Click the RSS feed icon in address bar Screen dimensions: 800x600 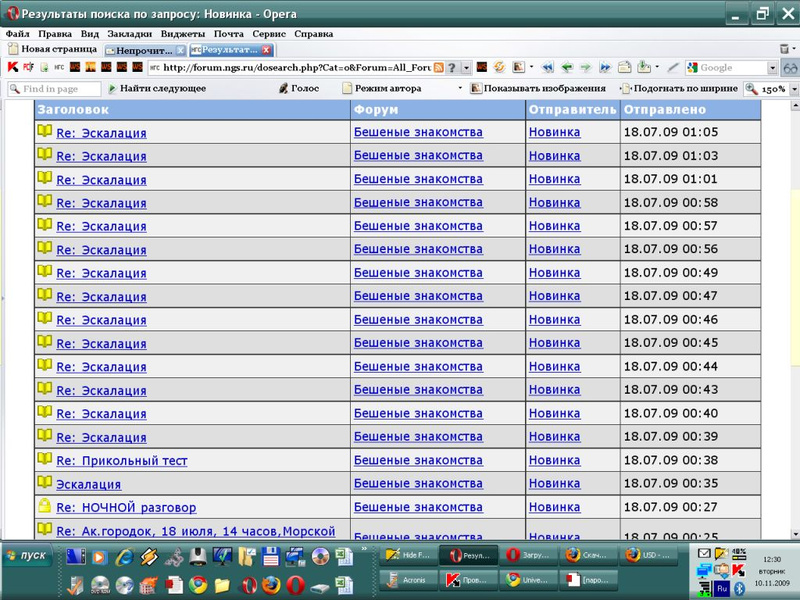coord(438,68)
